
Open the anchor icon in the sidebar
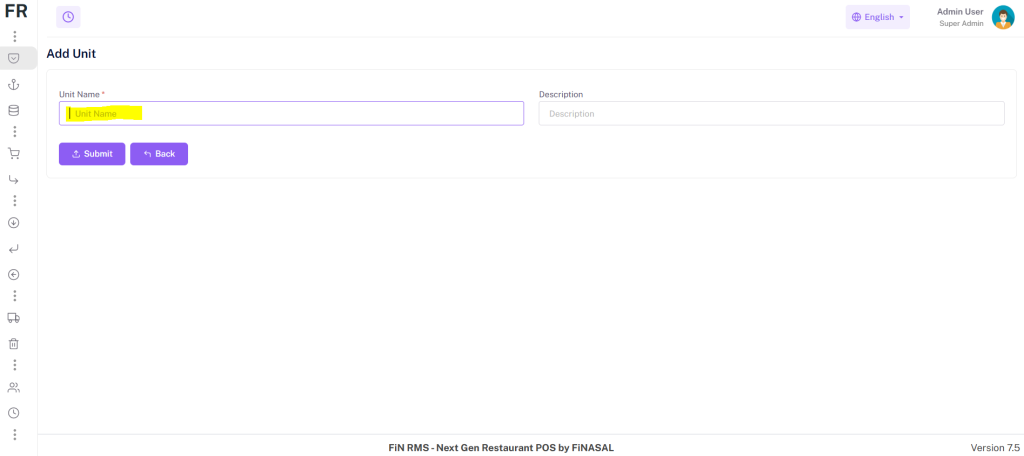pyautogui.click(x=14, y=84)
